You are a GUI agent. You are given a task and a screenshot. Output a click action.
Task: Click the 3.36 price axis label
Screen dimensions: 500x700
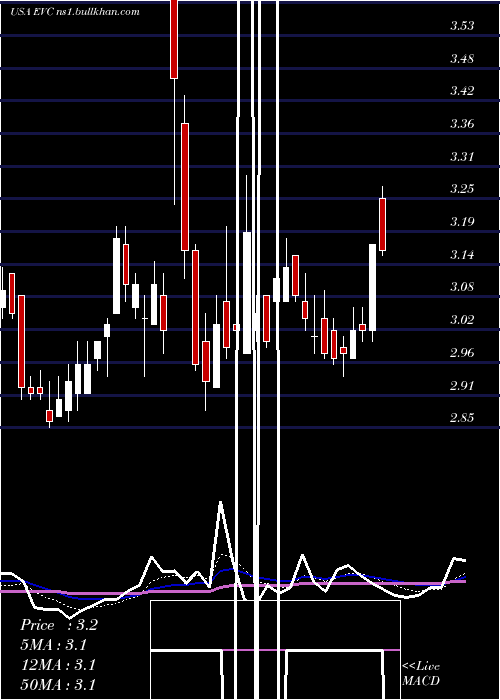tap(462, 124)
